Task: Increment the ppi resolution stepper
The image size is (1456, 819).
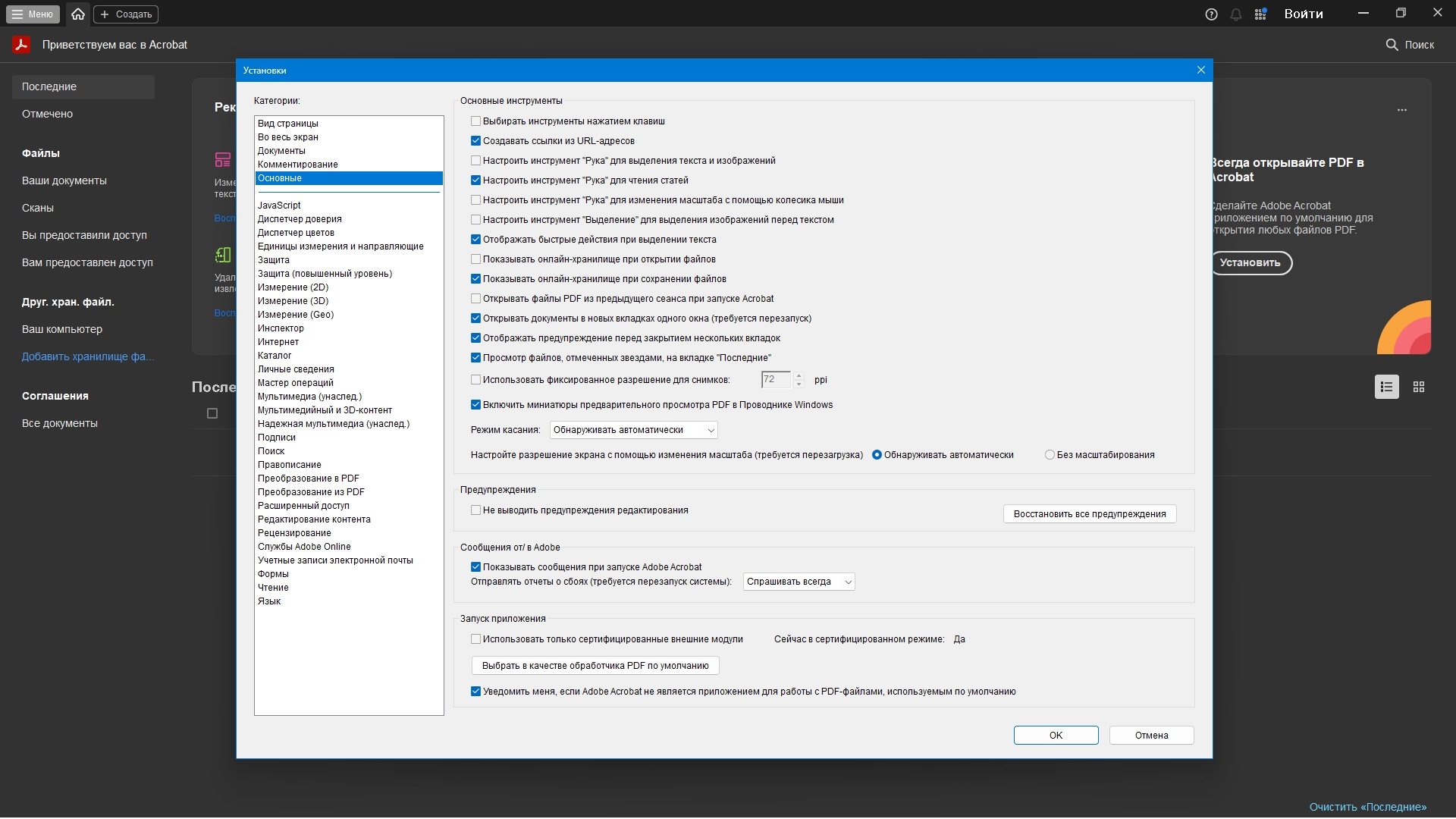Action: click(799, 375)
